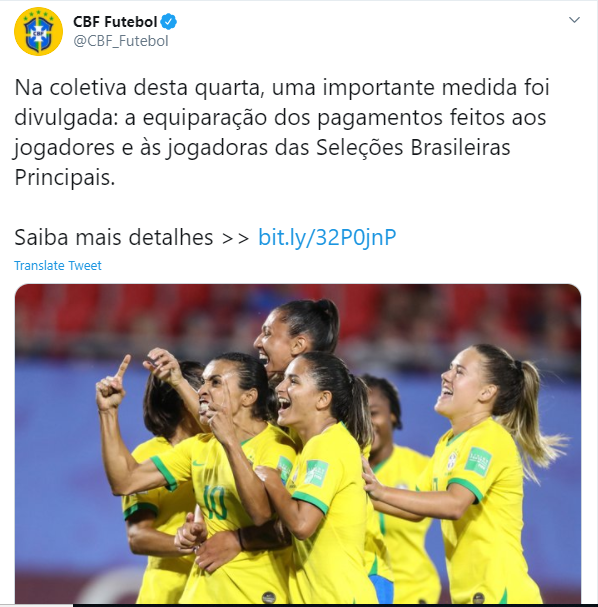Expand the tweet options chevron
Viewport: 598px width, 607px height.
tap(574, 20)
